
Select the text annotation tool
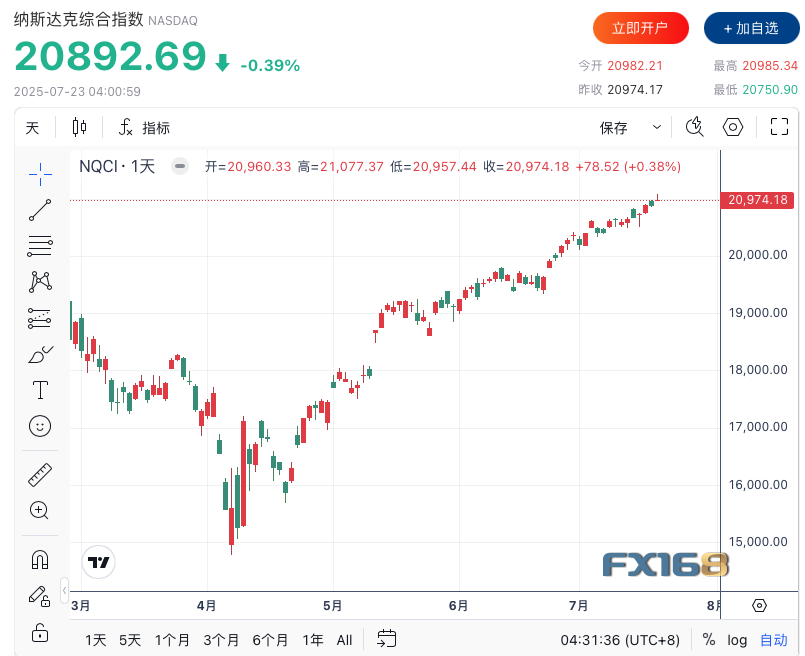point(40,389)
